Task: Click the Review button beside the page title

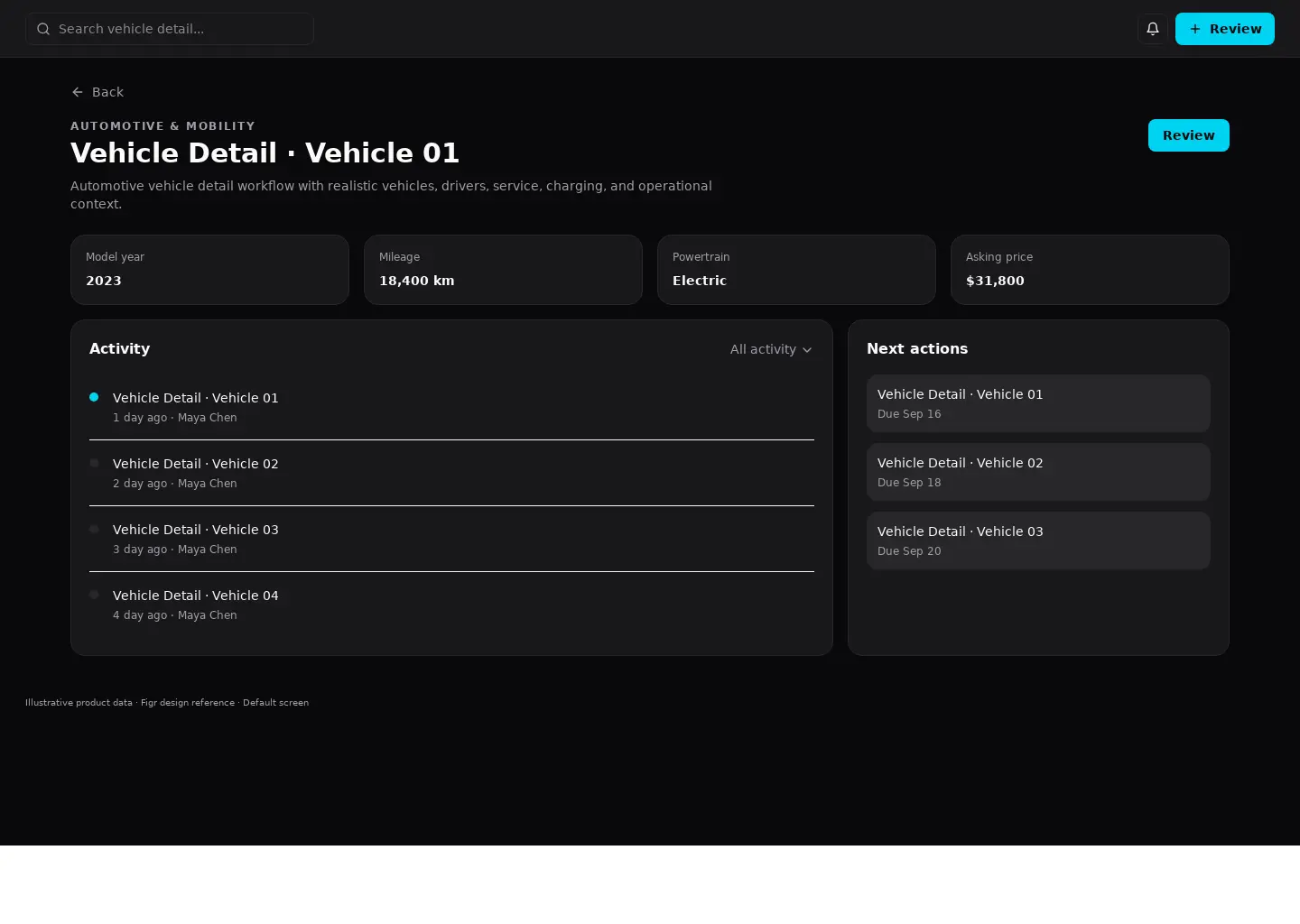Action: pos(1189,135)
